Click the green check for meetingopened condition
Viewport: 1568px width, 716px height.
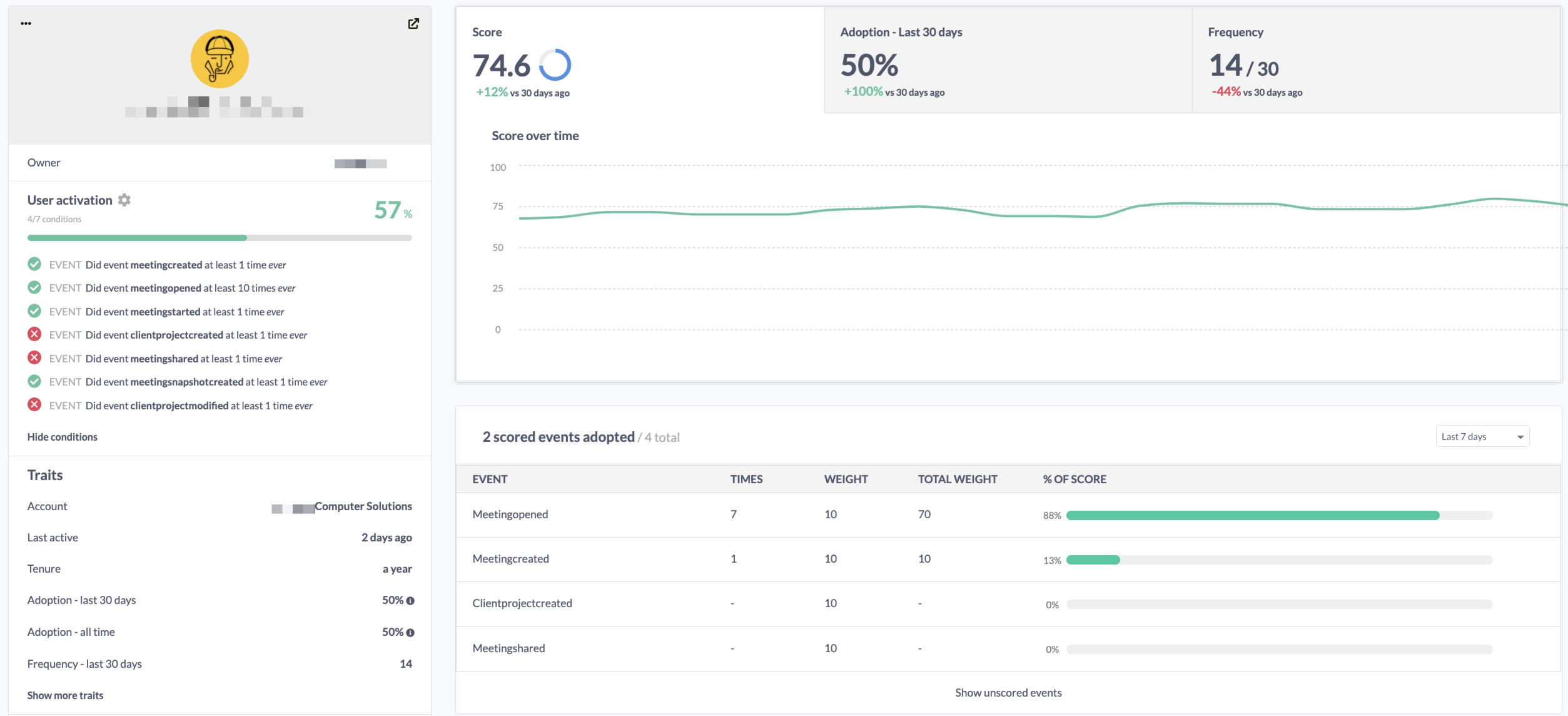click(34, 287)
